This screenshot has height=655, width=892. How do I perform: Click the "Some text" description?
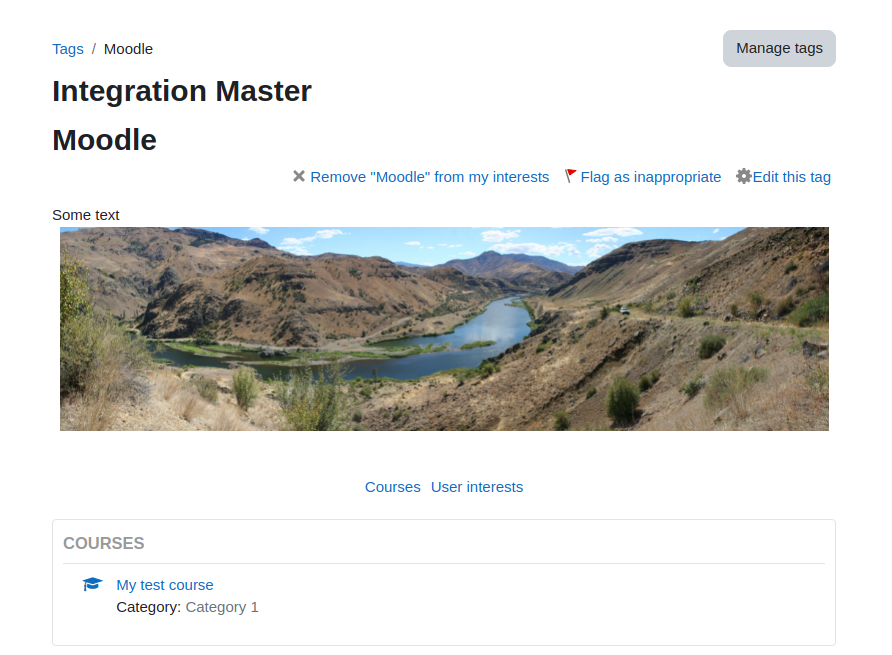point(86,215)
